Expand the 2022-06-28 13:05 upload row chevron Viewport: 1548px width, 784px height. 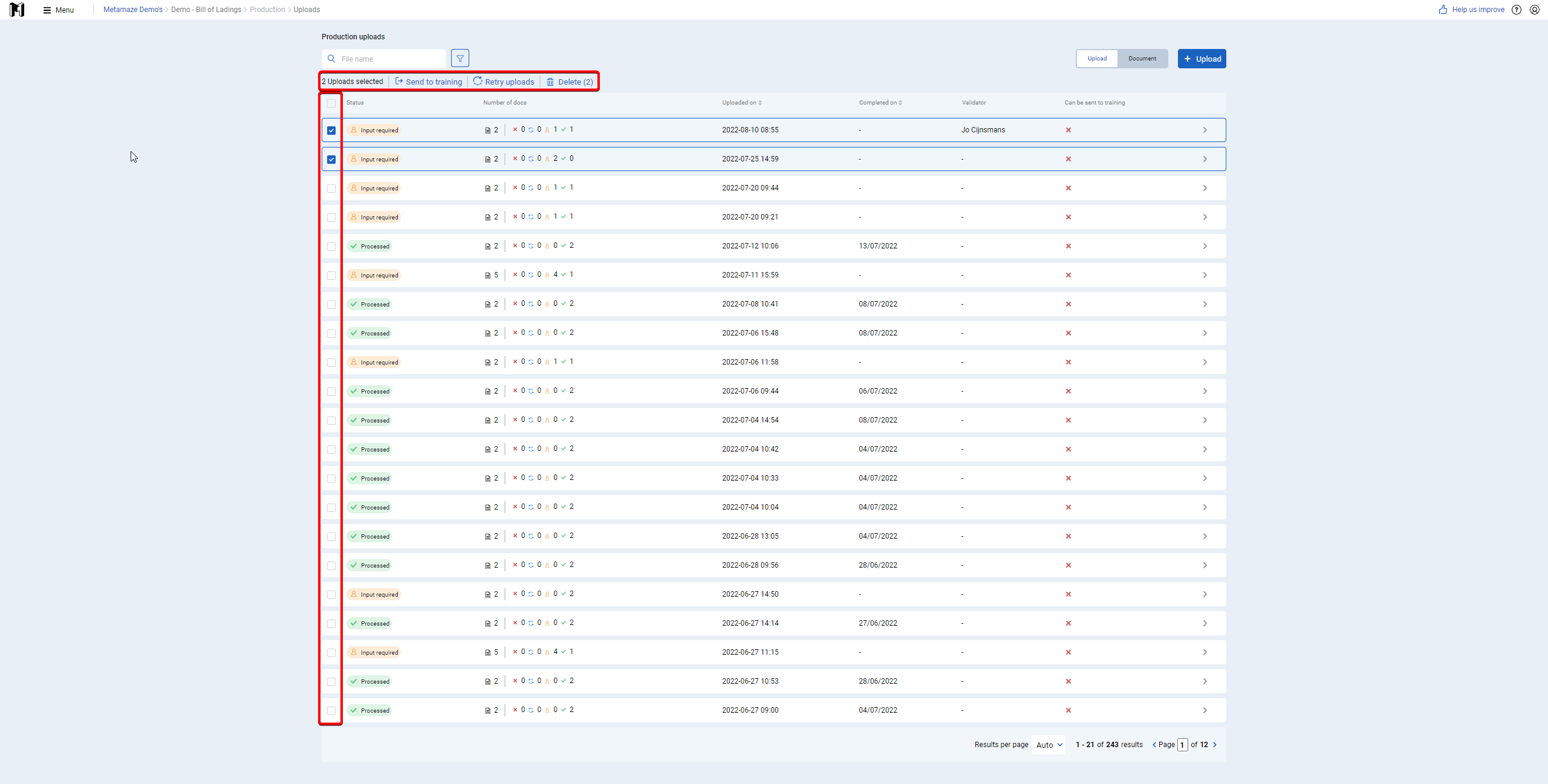(1205, 536)
